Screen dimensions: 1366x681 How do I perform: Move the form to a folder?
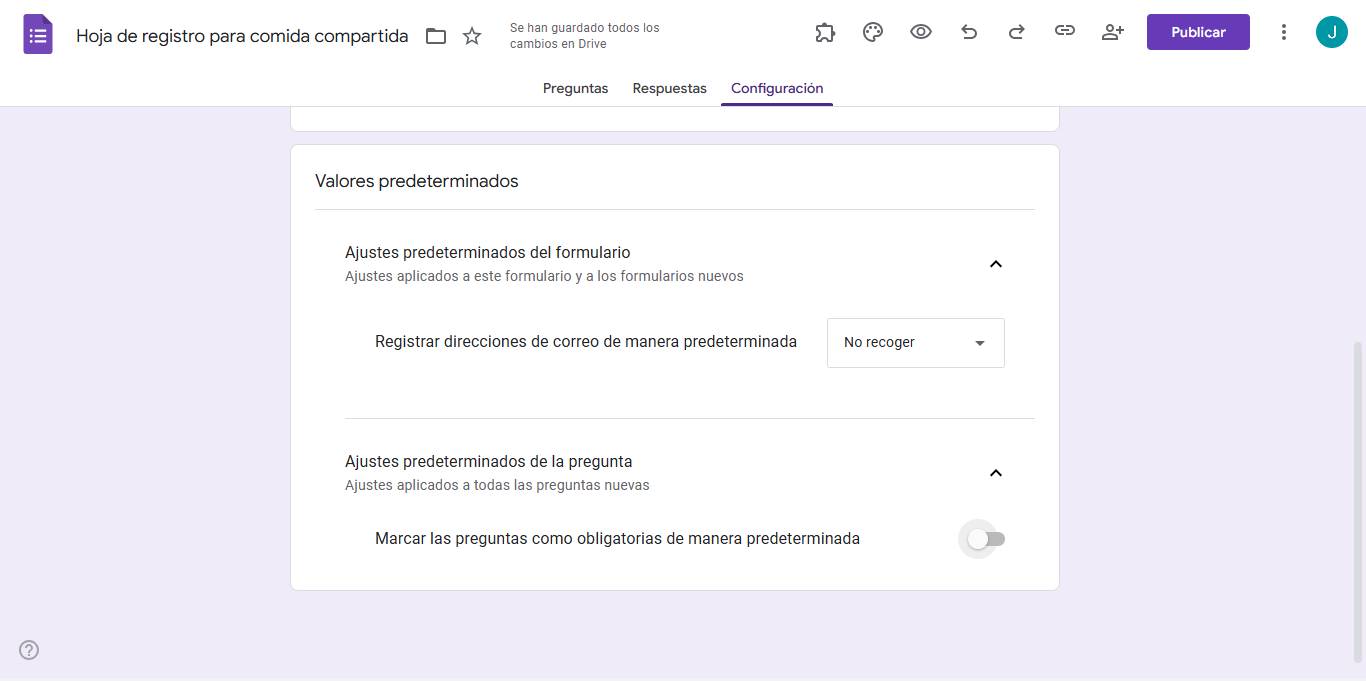tap(436, 35)
